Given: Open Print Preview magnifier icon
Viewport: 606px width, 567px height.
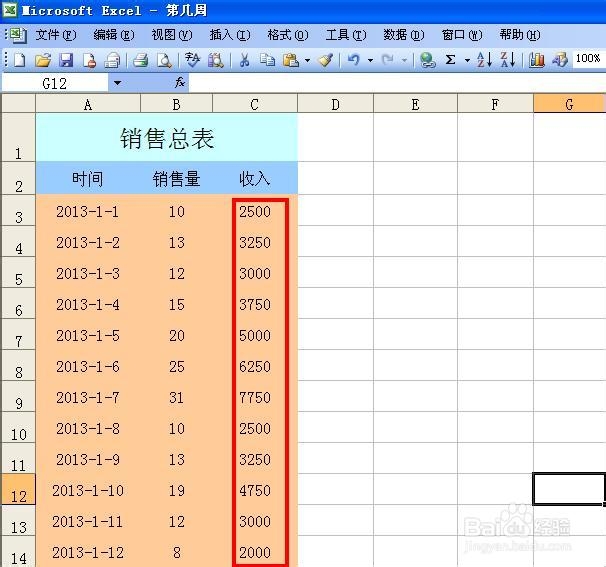Looking at the screenshot, I should (164, 60).
